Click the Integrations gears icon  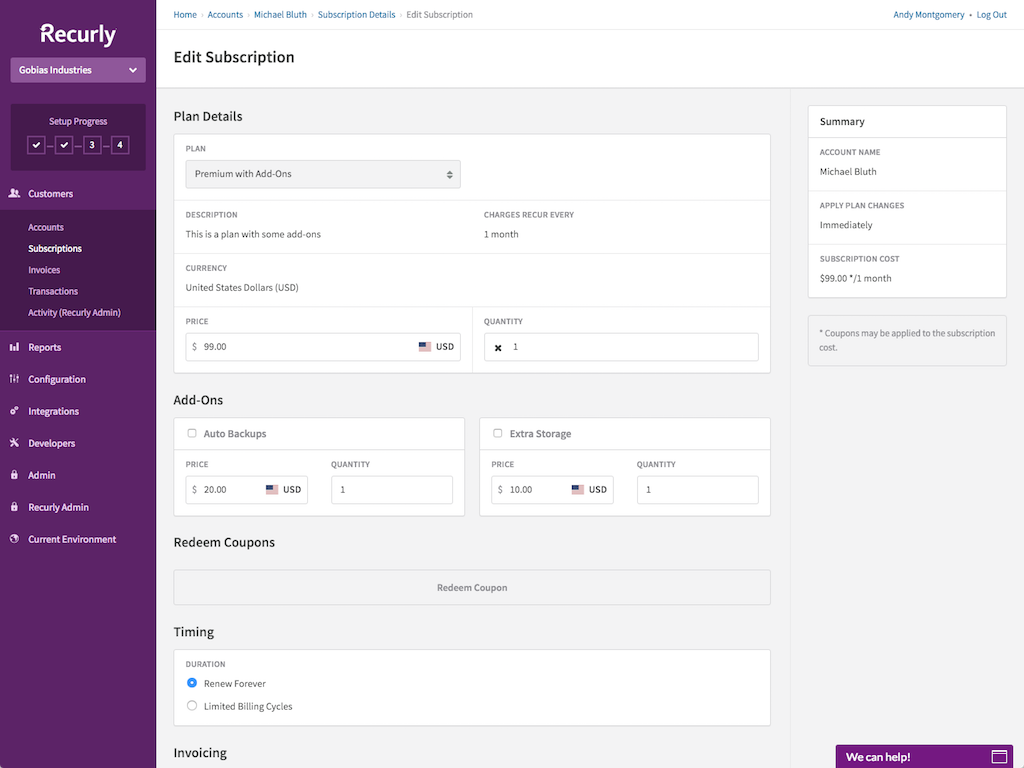point(14,411)
